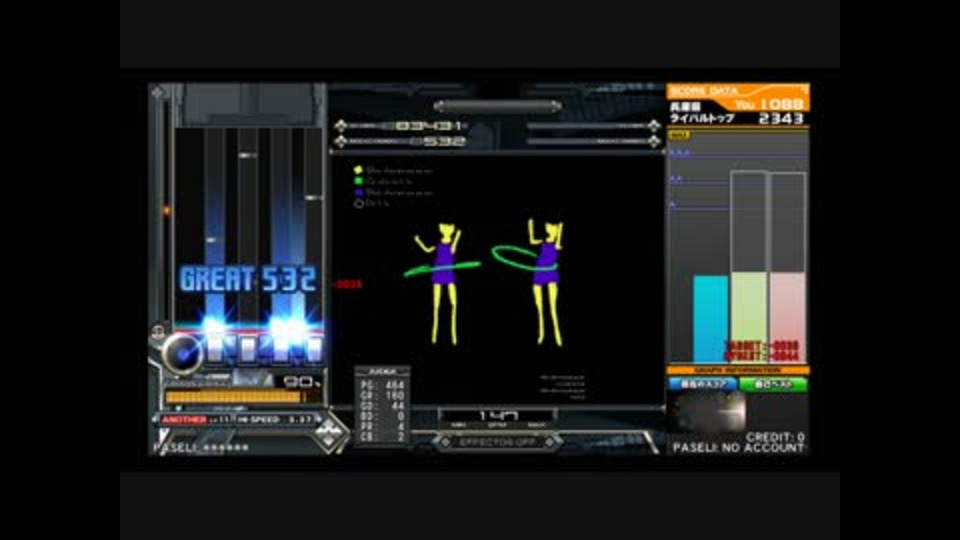This screenshot has height=540, width=960.
Task: Click the white ring legend marker
Action: click(359, 203)
